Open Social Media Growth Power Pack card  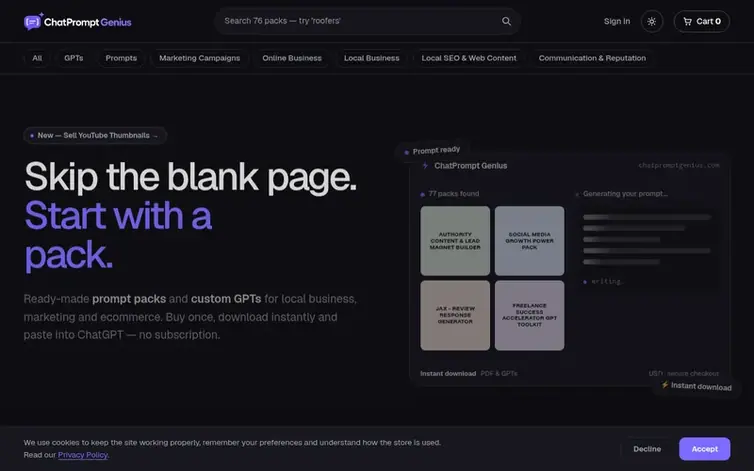tap(529, 241)
